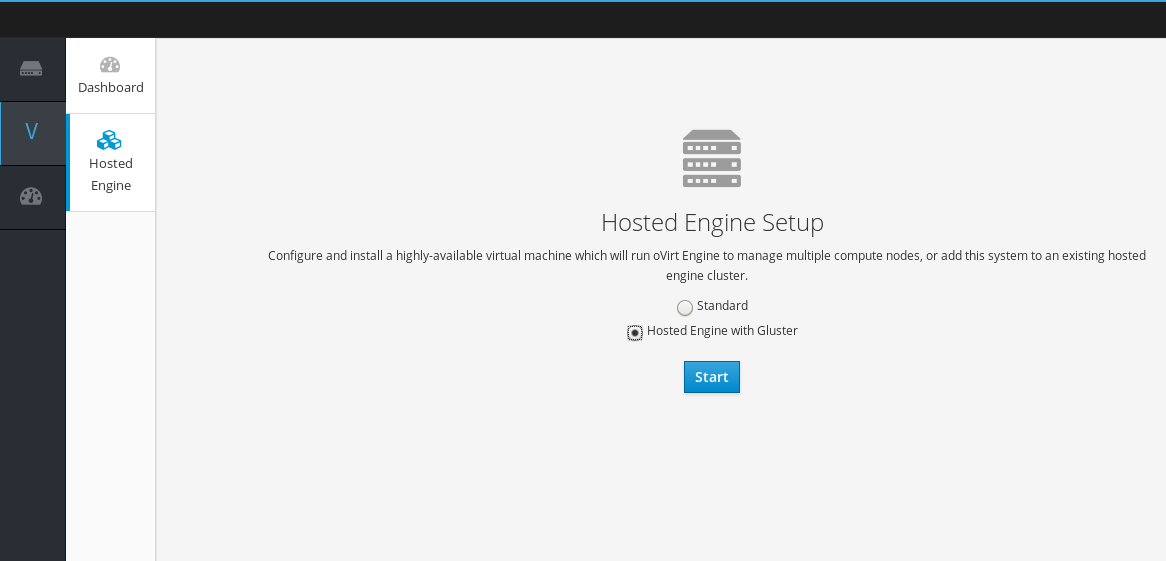
Task: Click the 'Hosted Engine with Gluster' label text
Action: (x=722, y=331)
